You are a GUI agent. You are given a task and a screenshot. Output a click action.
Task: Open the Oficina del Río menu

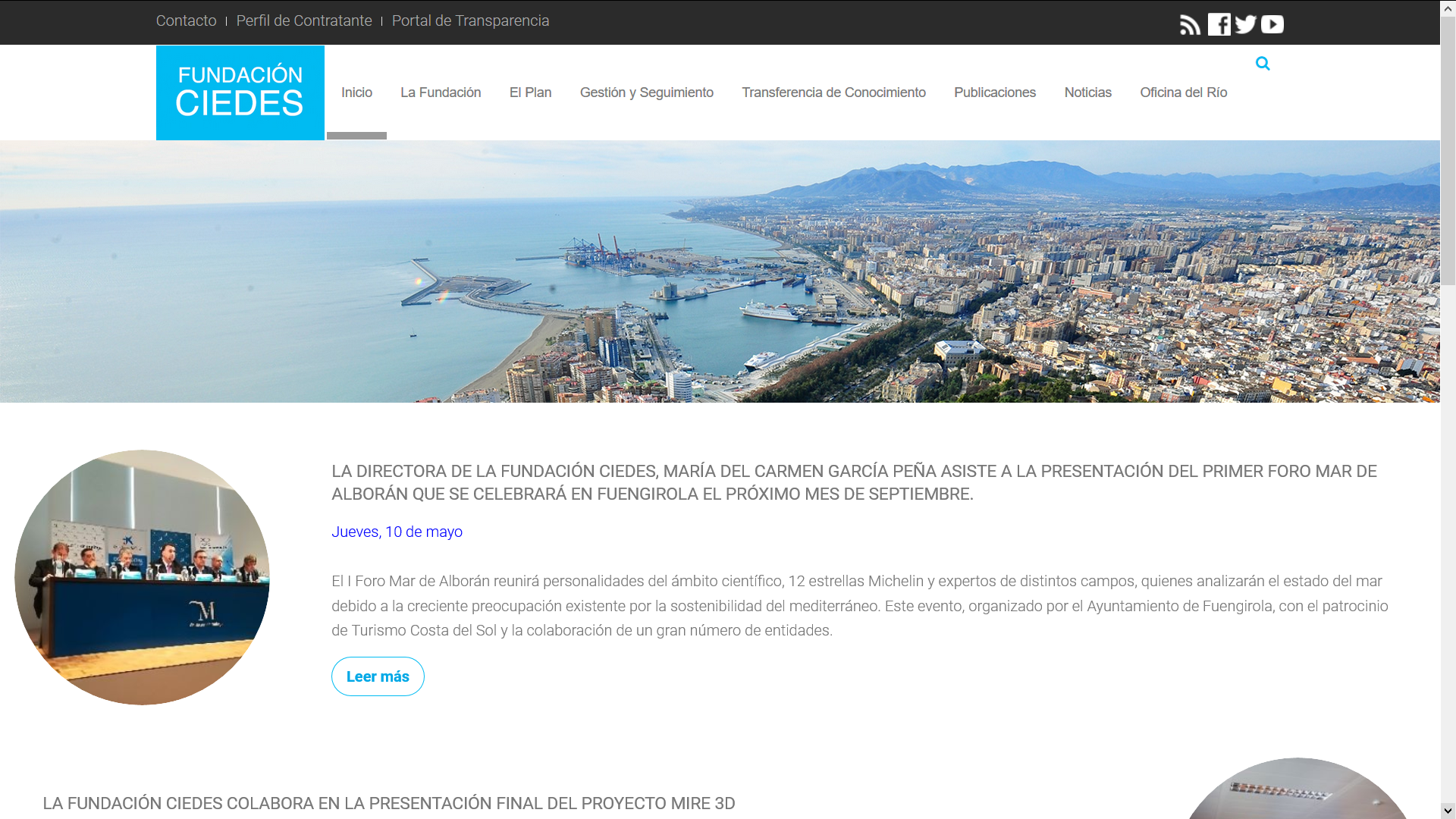click(x=1183, y=93)
